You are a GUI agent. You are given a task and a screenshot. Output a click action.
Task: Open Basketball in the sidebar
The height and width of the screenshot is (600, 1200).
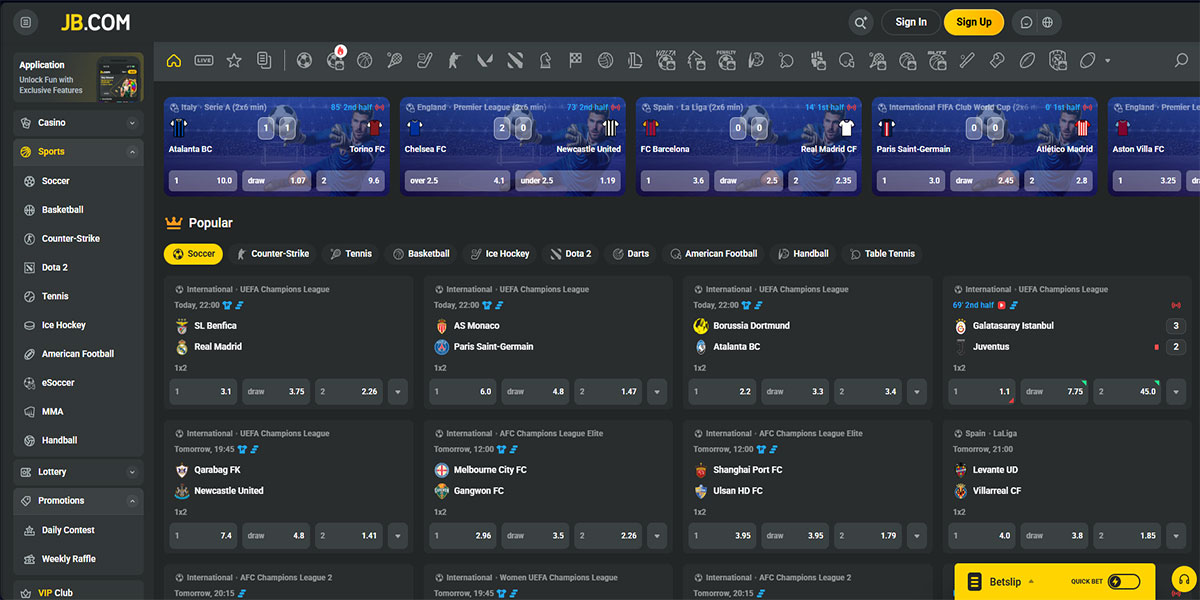pos(62,210)
